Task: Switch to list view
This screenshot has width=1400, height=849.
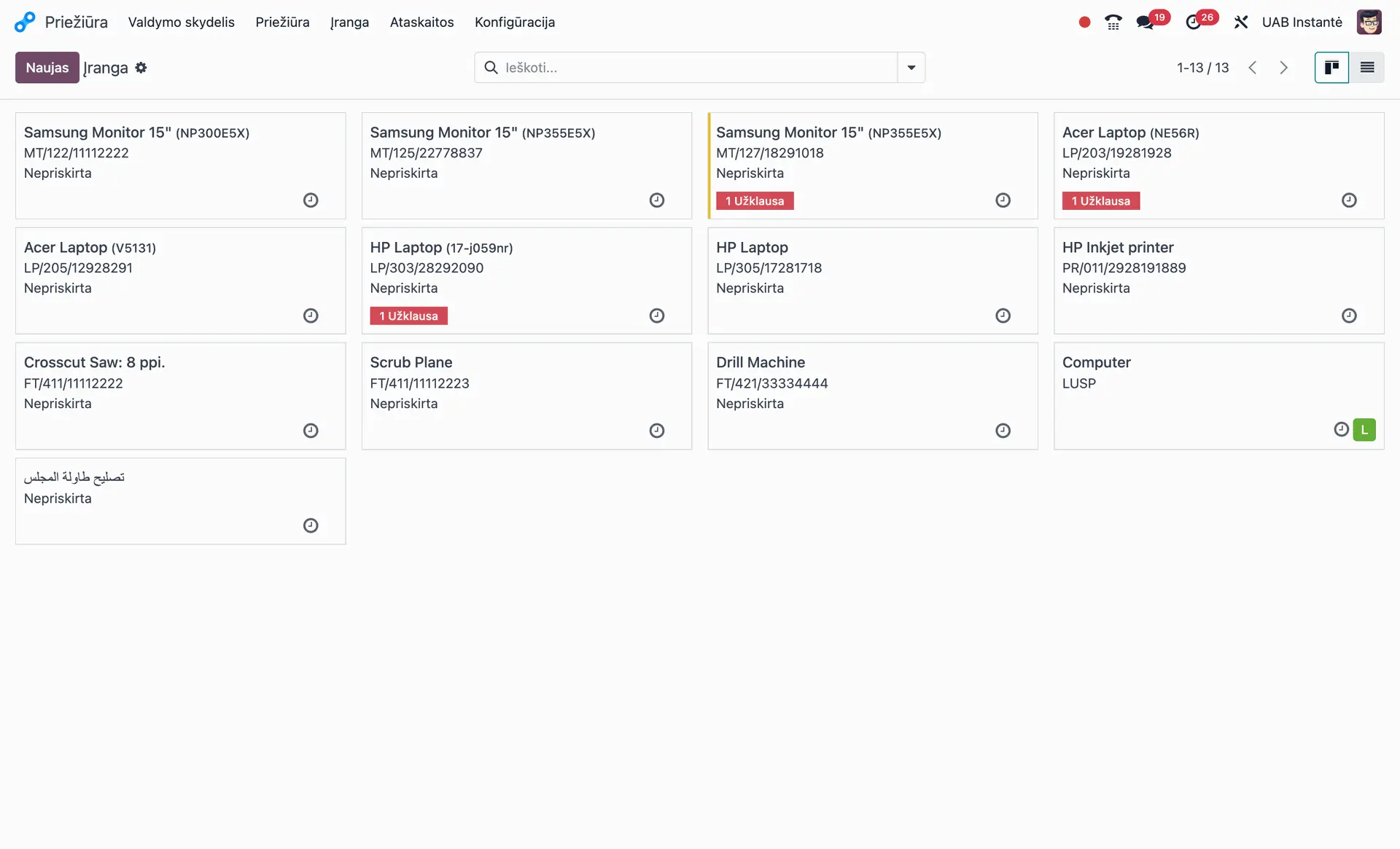Action: tap(1367, 68)
